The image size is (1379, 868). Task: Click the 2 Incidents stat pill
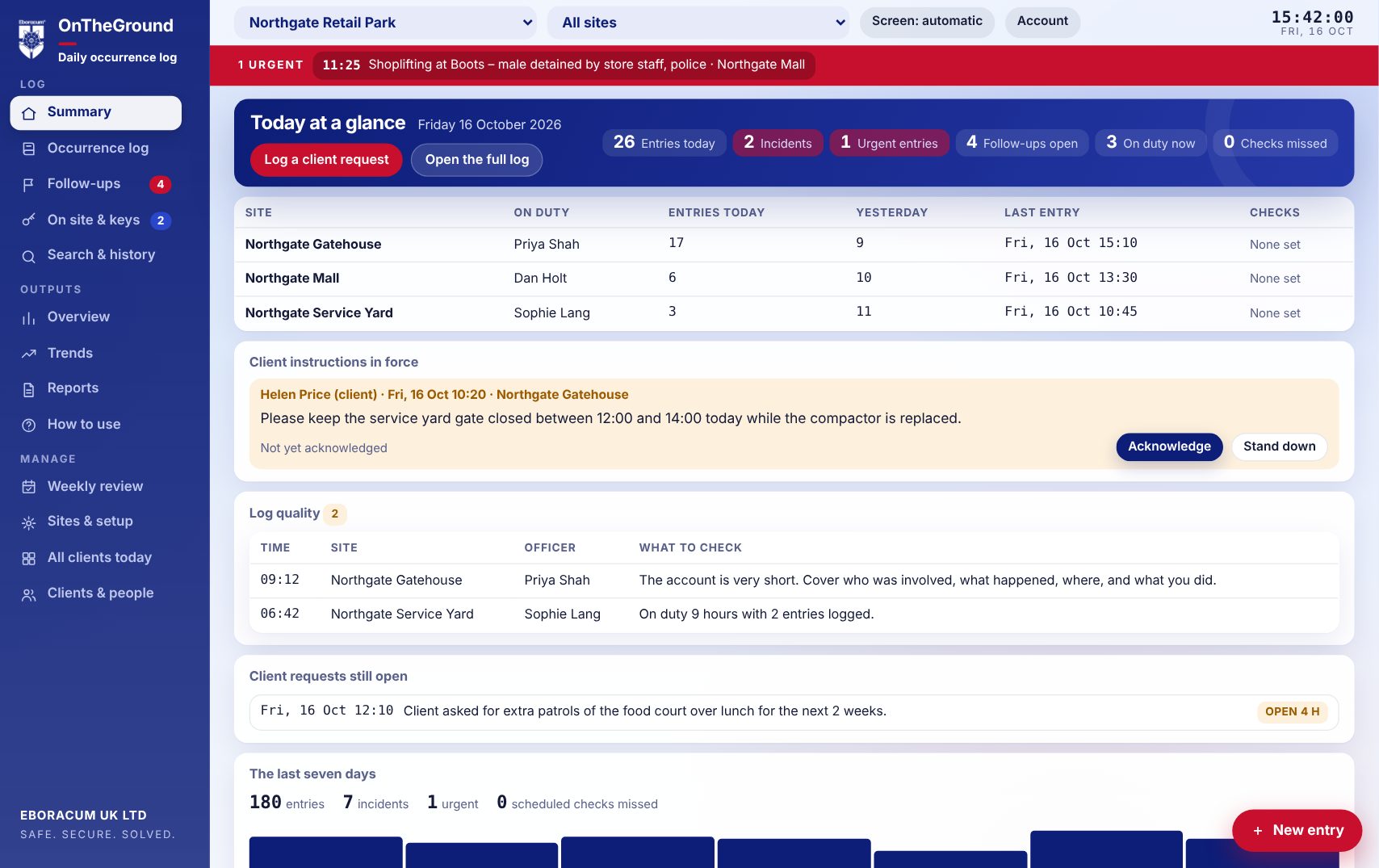pos(778,143)
